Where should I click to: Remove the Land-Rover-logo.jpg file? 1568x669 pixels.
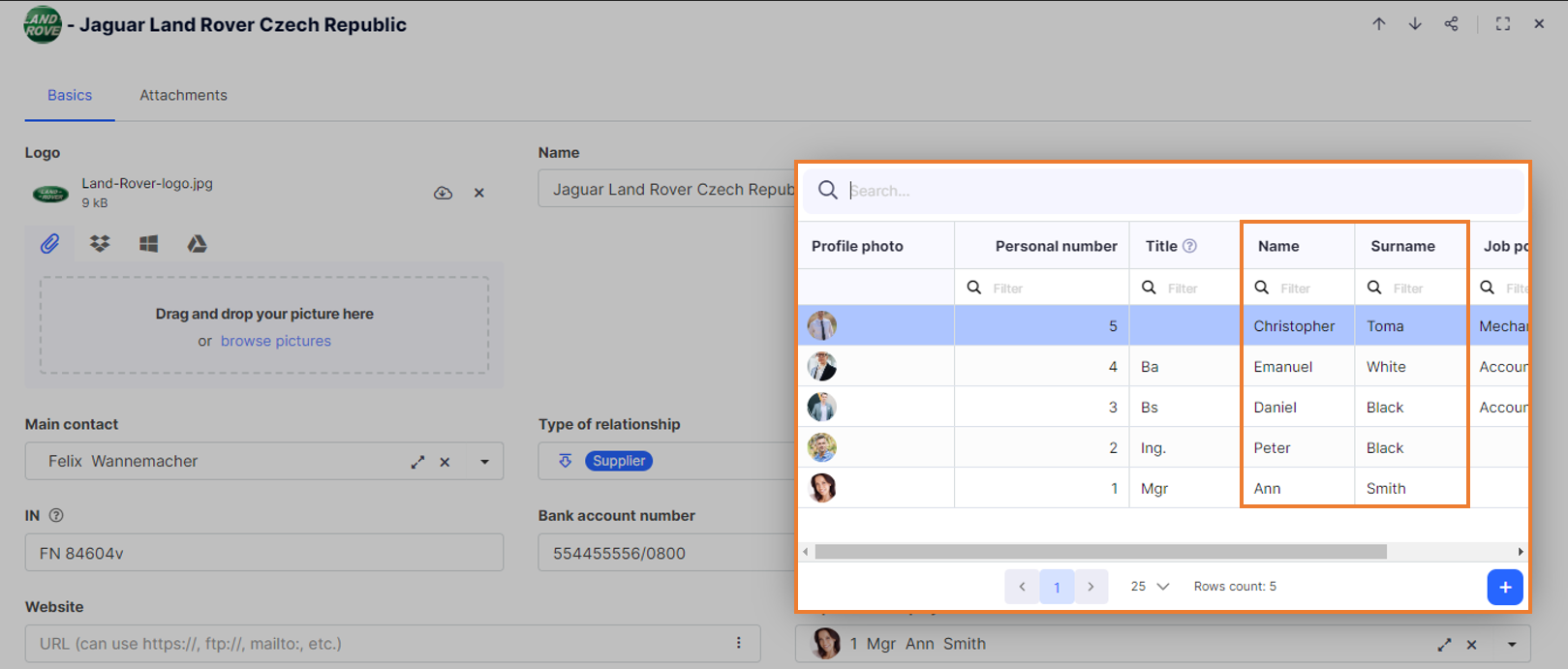(479, 193)
